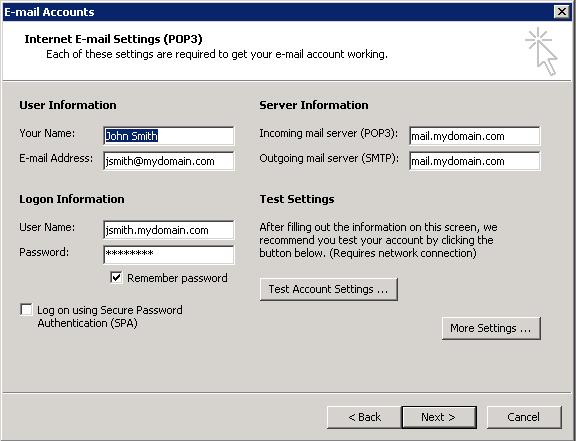This screenshot has height=441, width=576.
Task: Enable Log on using Secure Password Authentication
Action: [26, 310]
